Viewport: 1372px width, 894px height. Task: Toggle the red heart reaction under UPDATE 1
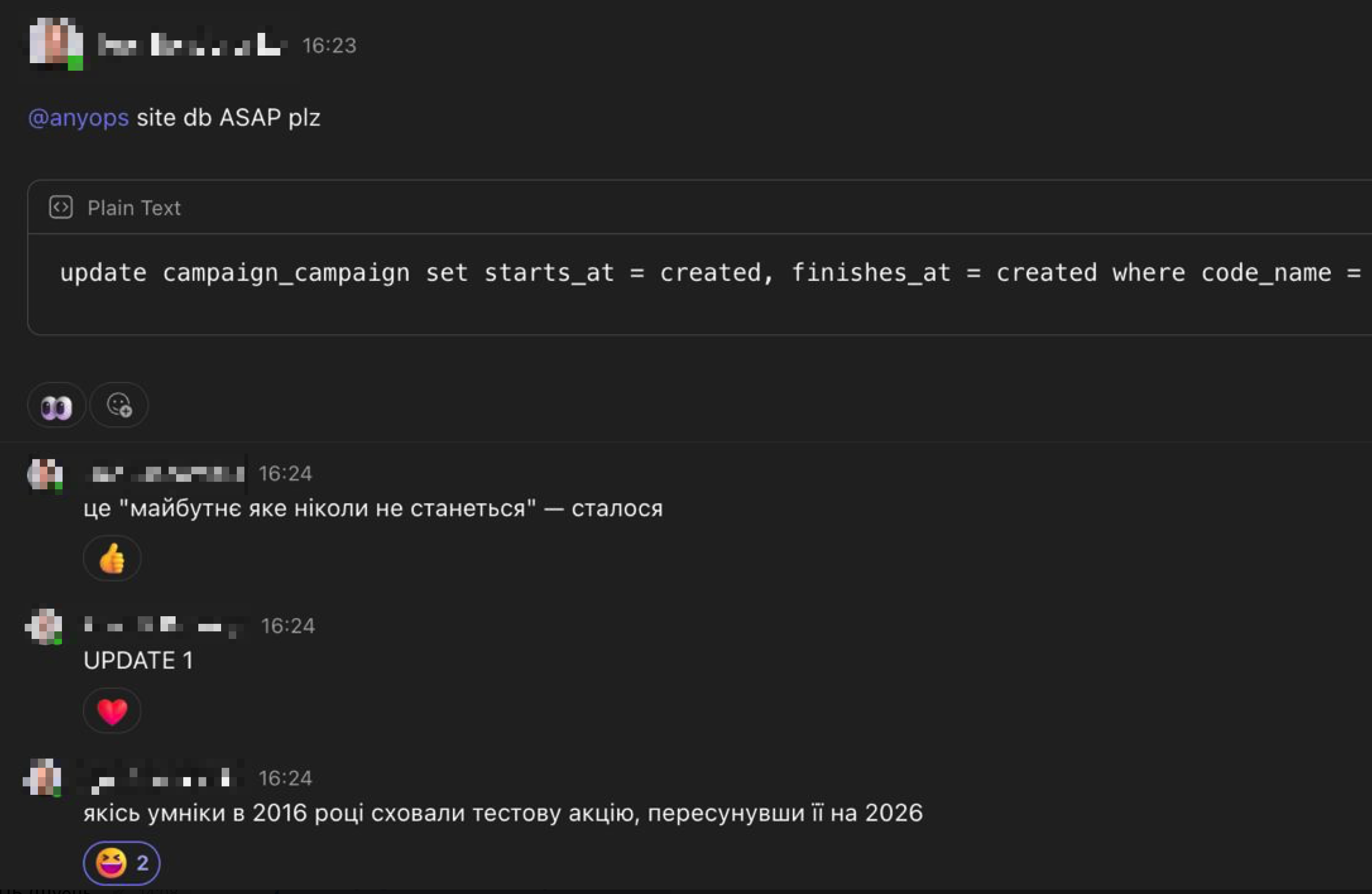(x=112, y=712)
